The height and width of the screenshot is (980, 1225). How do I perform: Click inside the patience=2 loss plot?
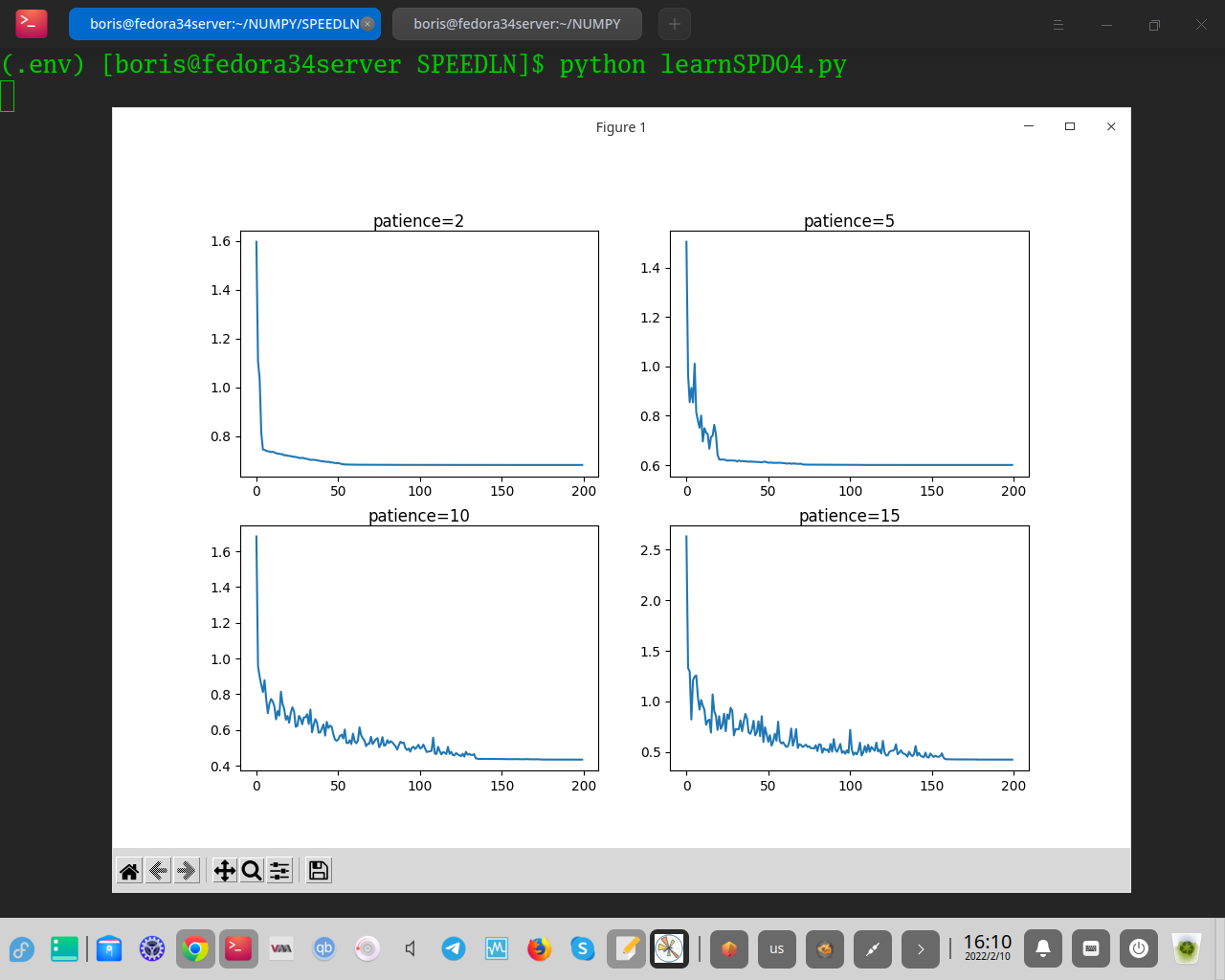pyautogui.click(x=419, y=353)
